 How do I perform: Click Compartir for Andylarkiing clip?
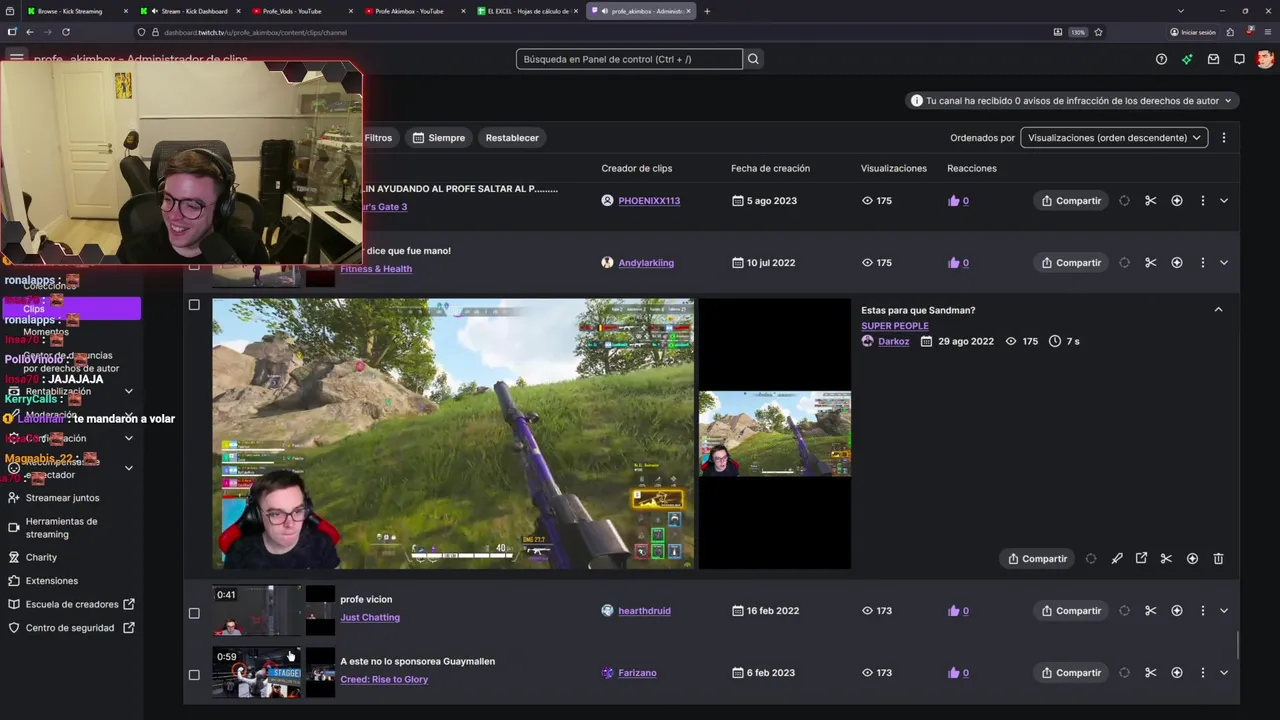click(x=1070, y=263)
